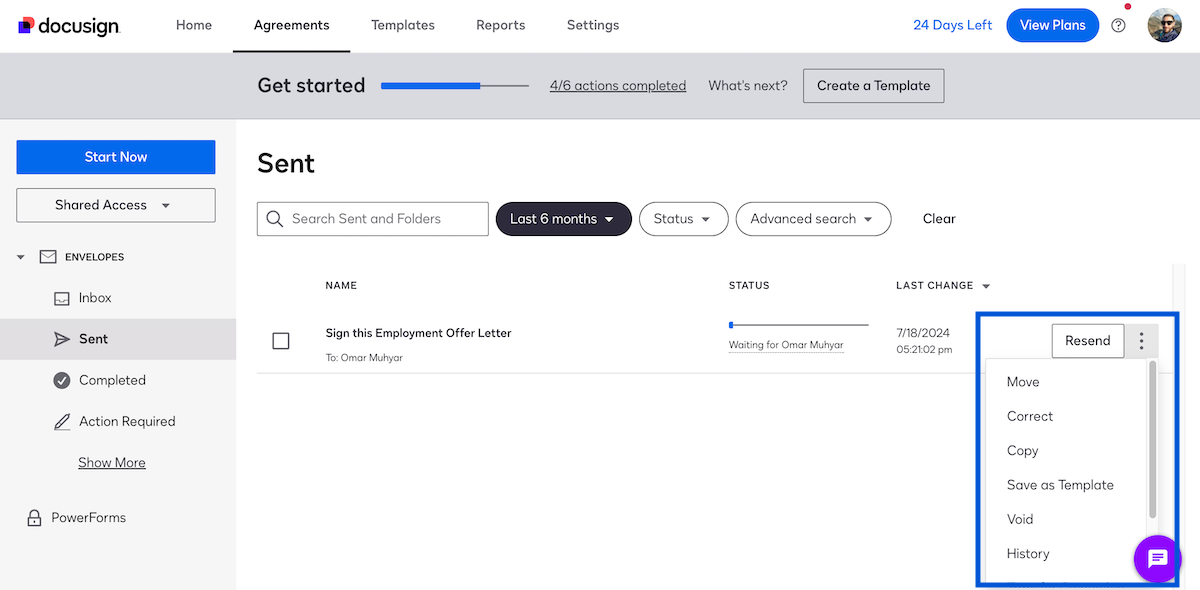Collapse the Envelopes section chevron
This screenshot has height=590, width=1200.
click(20, 256)
